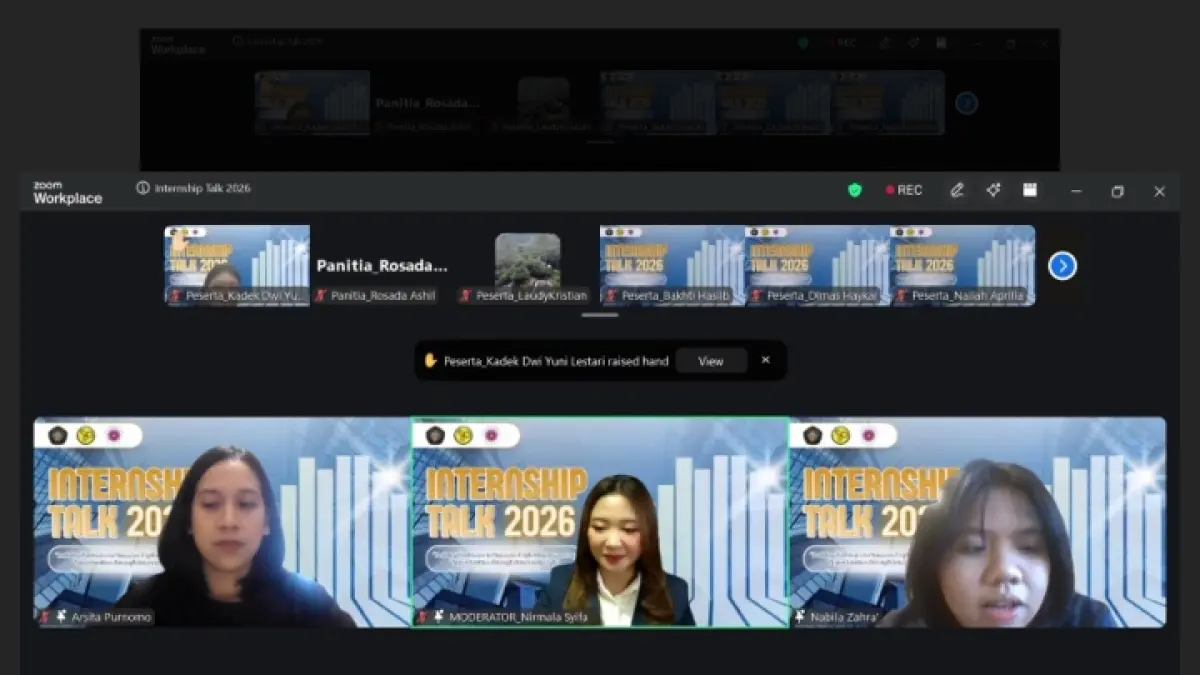Select Nabila Zahra's main video tile
Viewport: 1200px width, 675px height.
[x=978, y=522]
